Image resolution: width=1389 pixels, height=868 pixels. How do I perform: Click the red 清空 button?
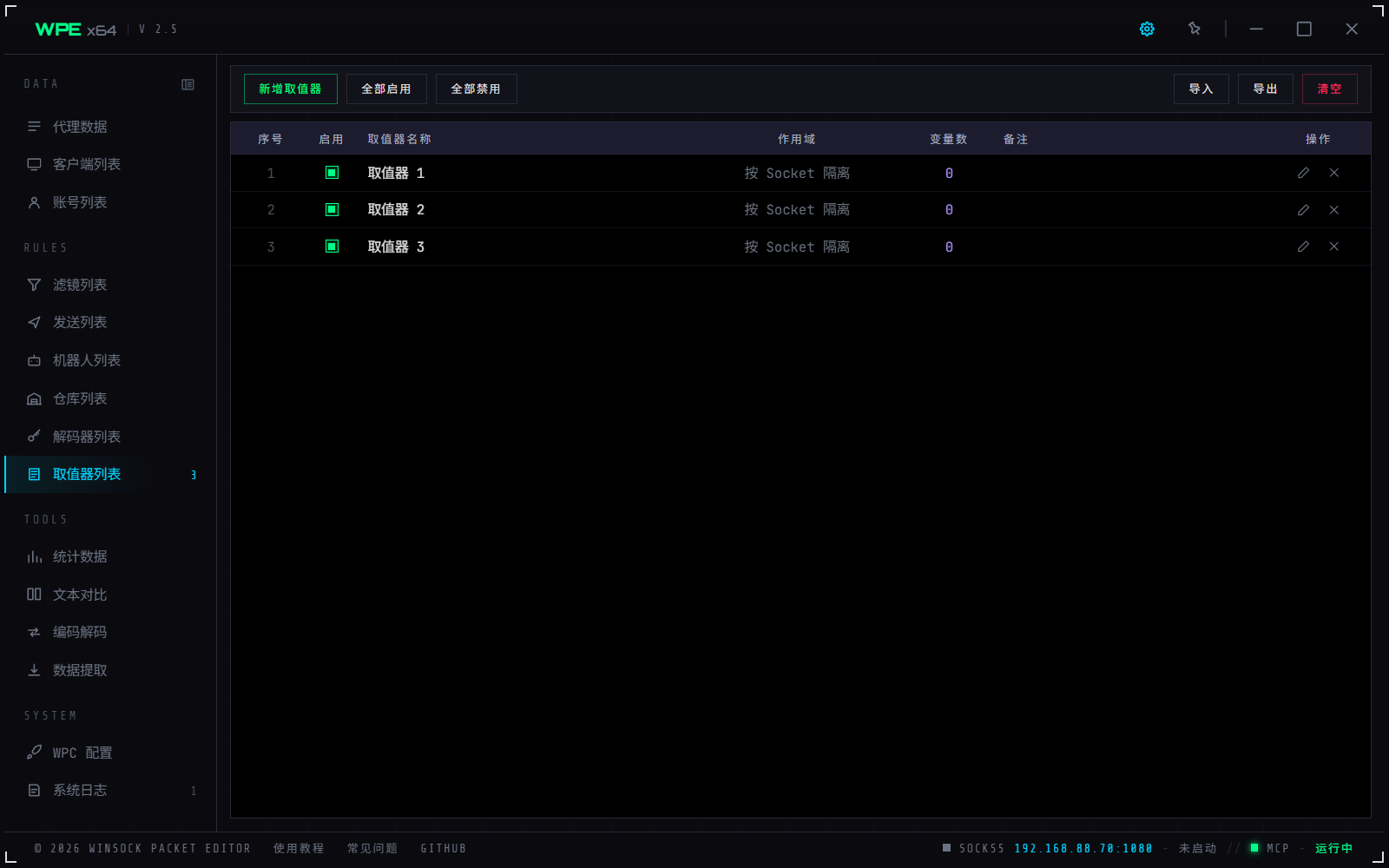pos(1330,89)
